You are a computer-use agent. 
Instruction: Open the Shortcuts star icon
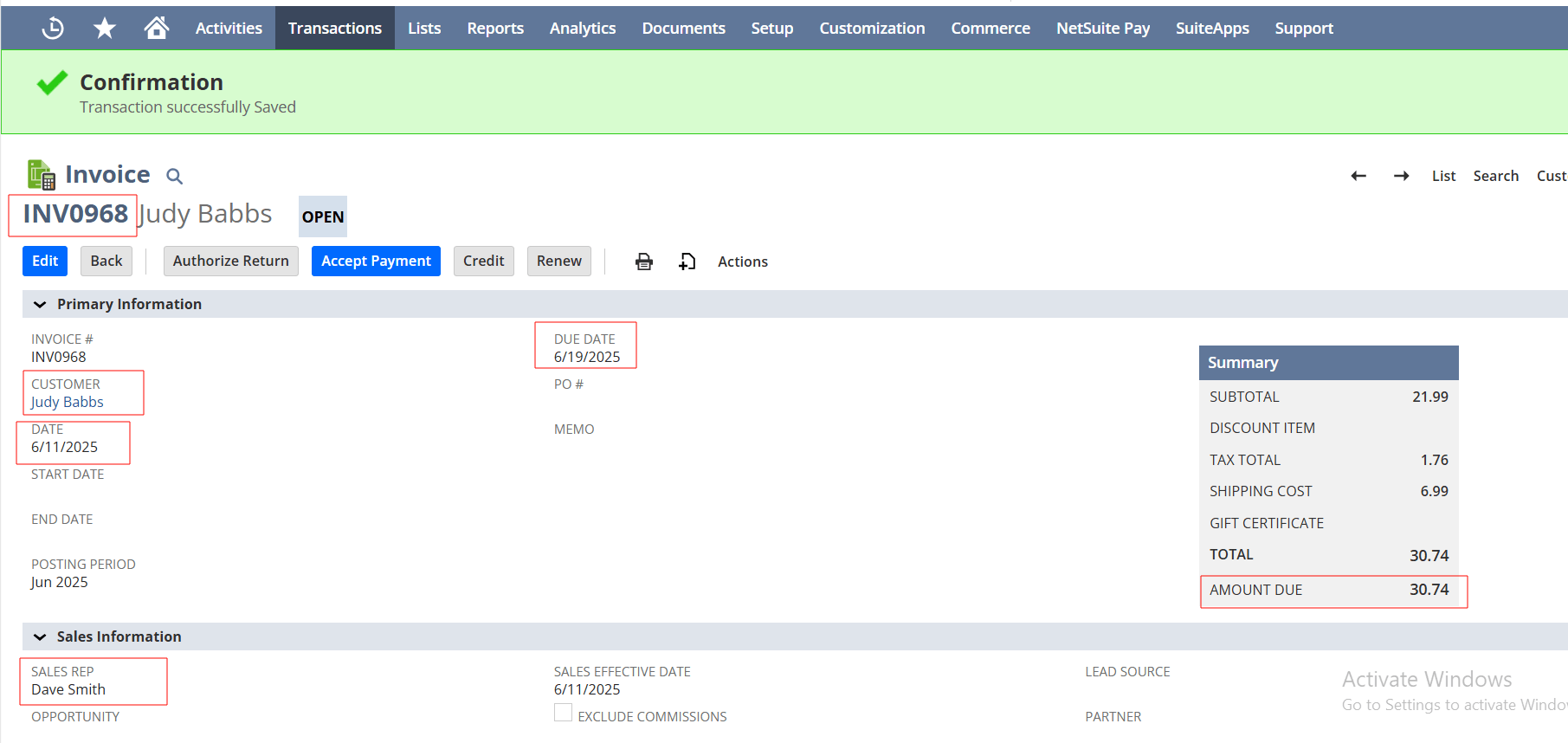[105, 29]
